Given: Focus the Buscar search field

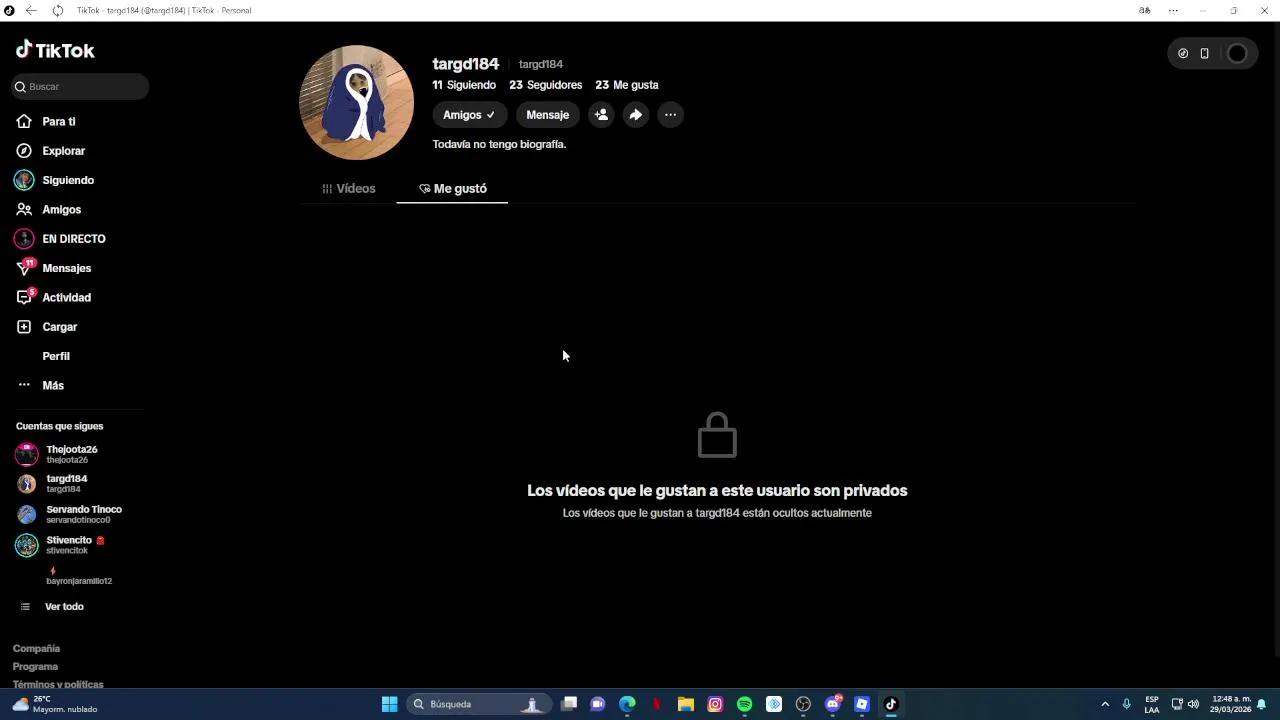Looking at the screenshot, I should [80, 87].
